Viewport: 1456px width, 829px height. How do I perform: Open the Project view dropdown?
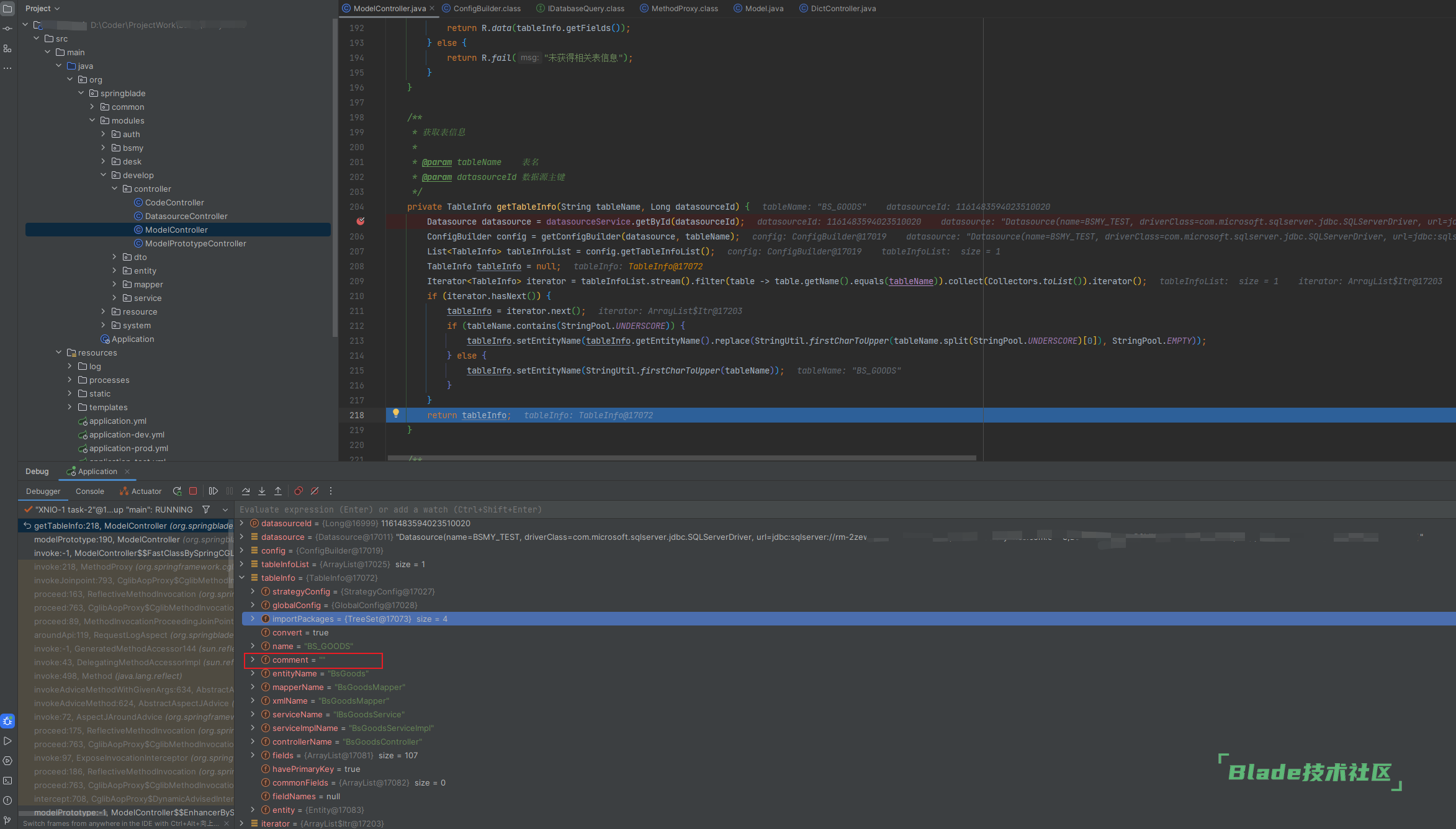43,9
